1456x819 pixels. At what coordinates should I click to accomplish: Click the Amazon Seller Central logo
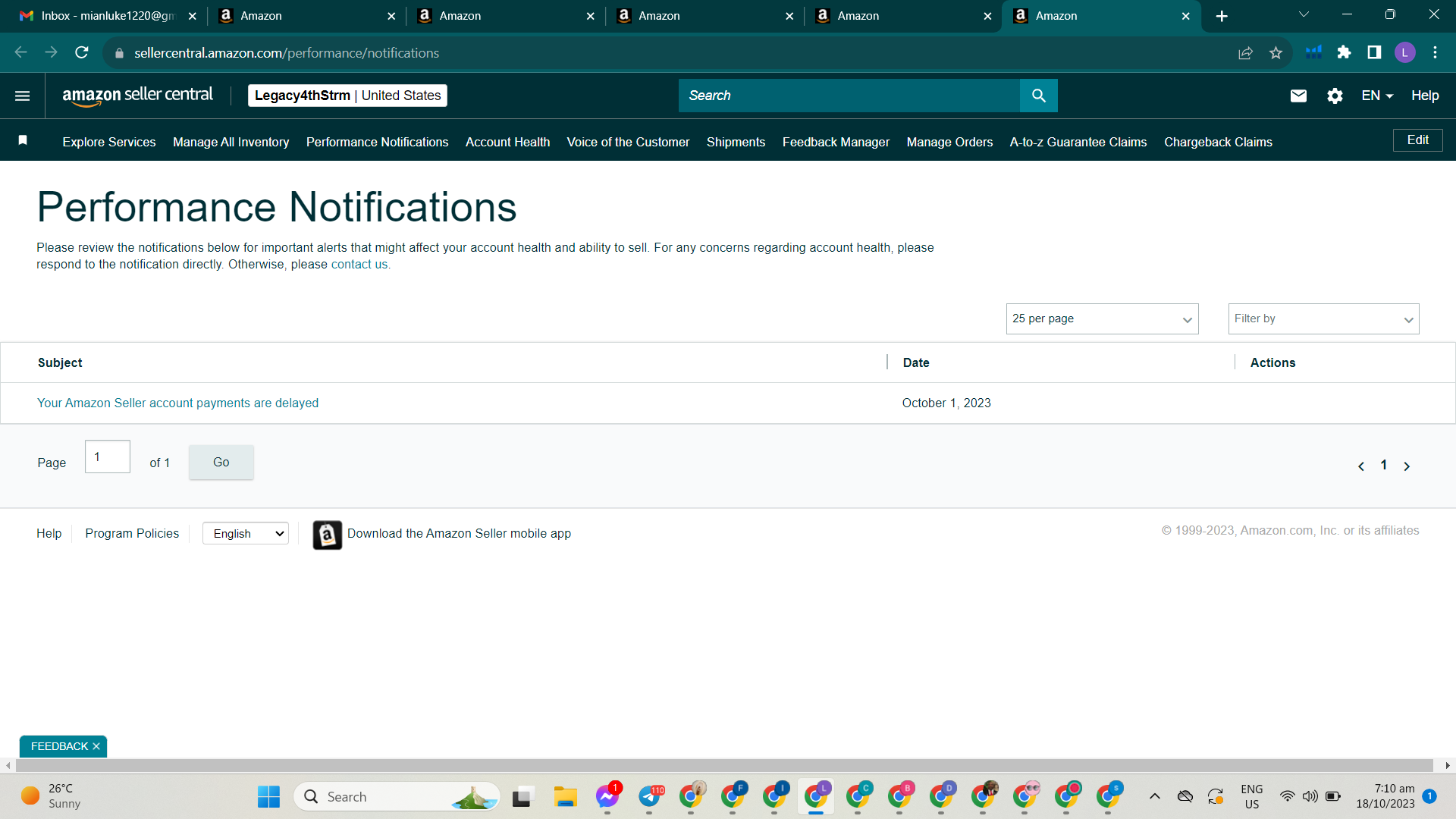pos(137,96)
